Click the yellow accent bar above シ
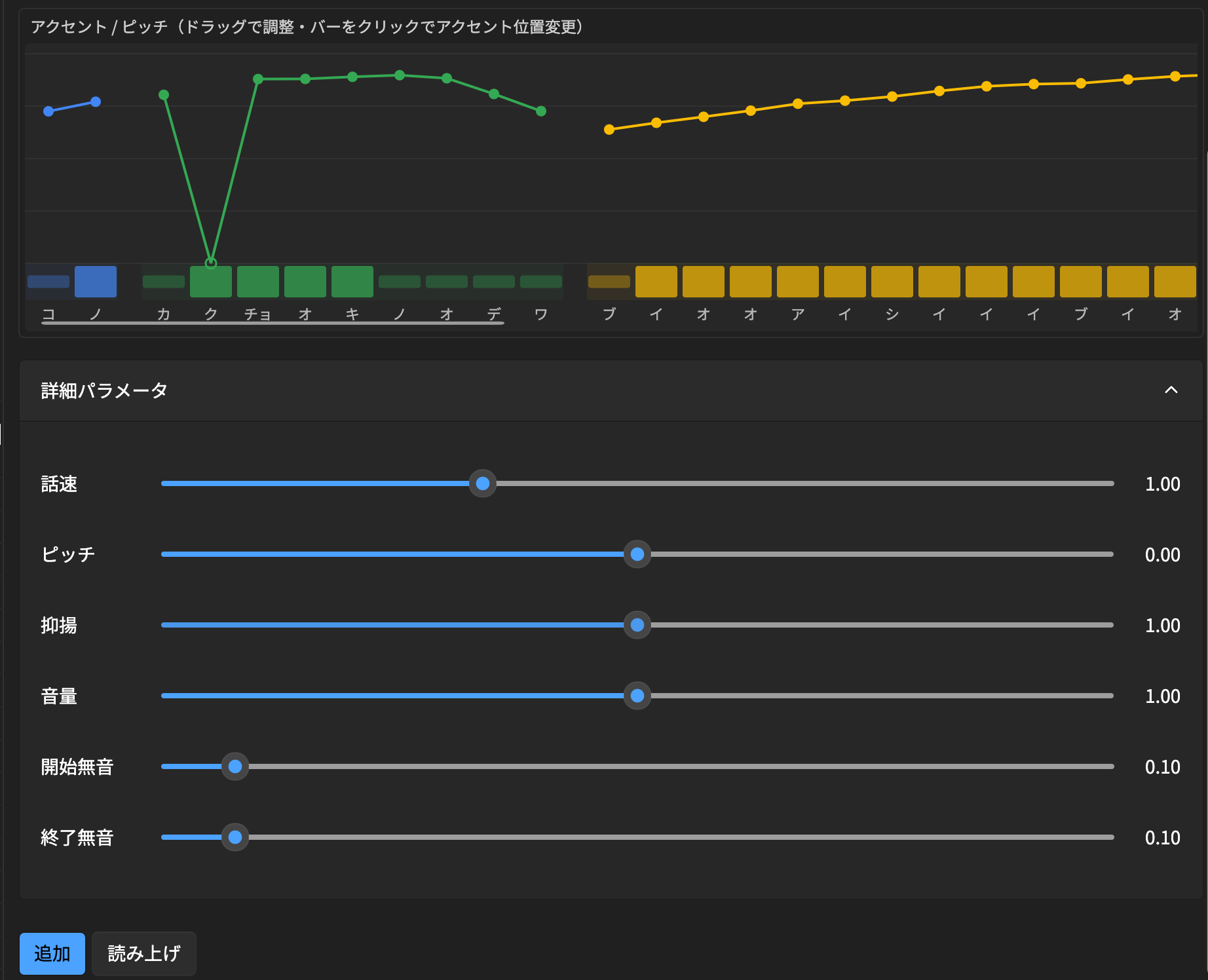The image size is (1208, 980). pyautogui.click(x=892, y=282)
